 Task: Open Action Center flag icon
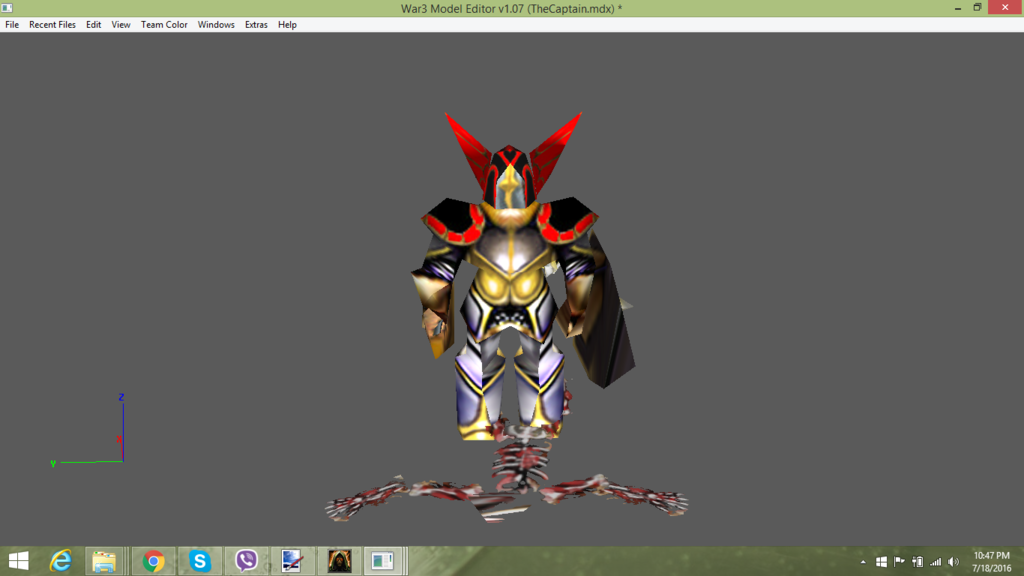click(899, 562)
